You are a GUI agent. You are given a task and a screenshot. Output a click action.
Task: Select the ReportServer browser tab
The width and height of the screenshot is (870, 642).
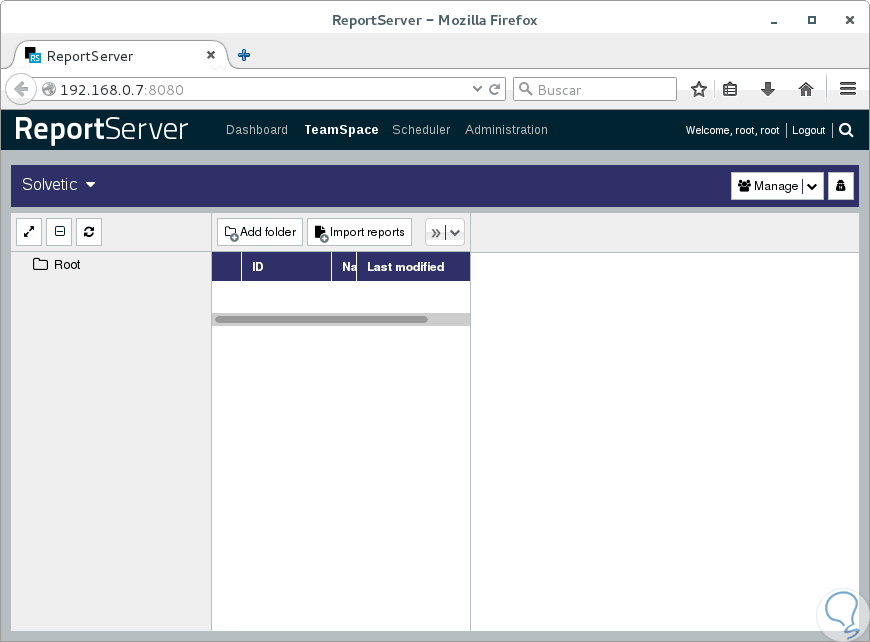119,55
